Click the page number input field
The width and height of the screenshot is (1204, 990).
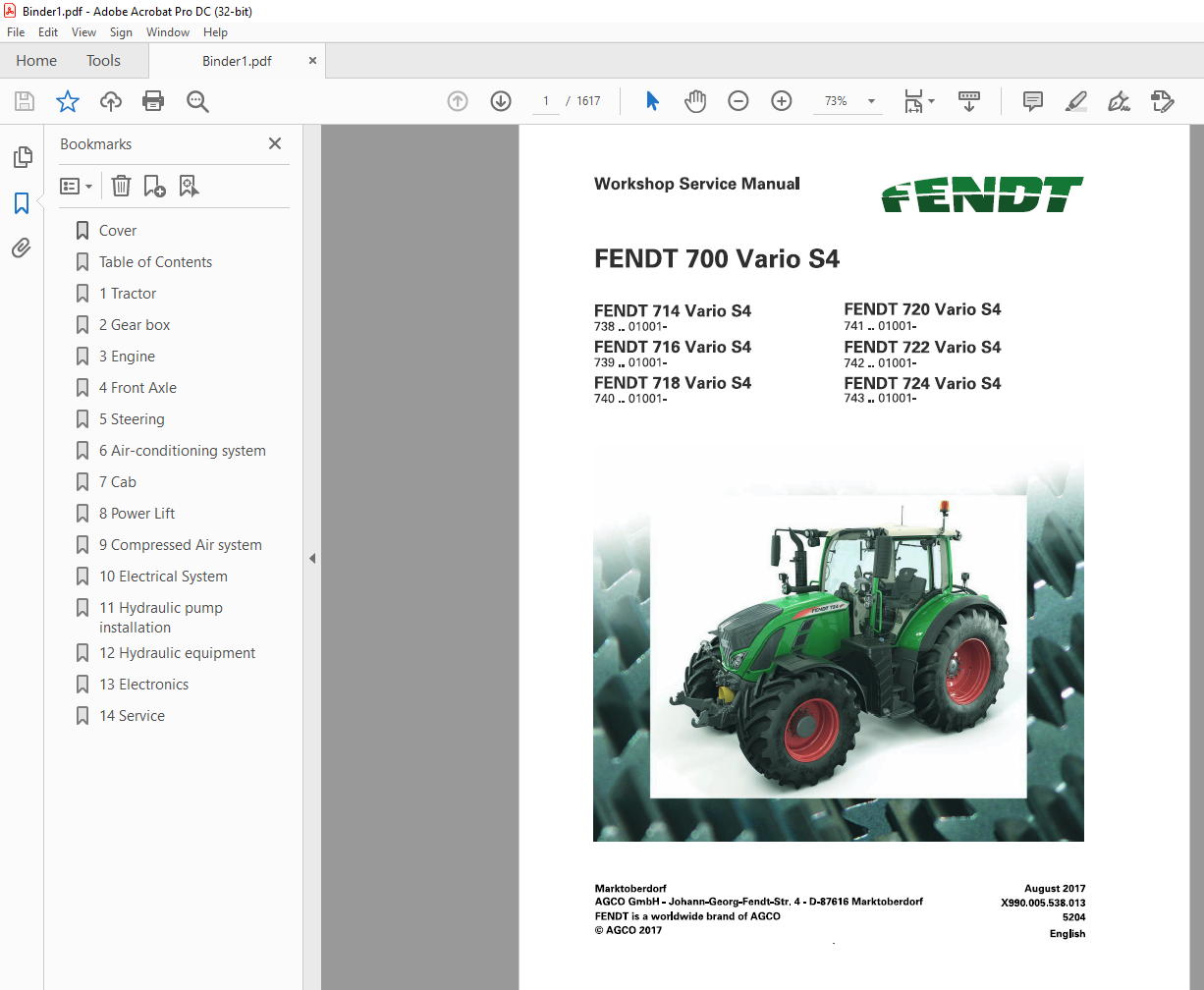pos(546,101)
